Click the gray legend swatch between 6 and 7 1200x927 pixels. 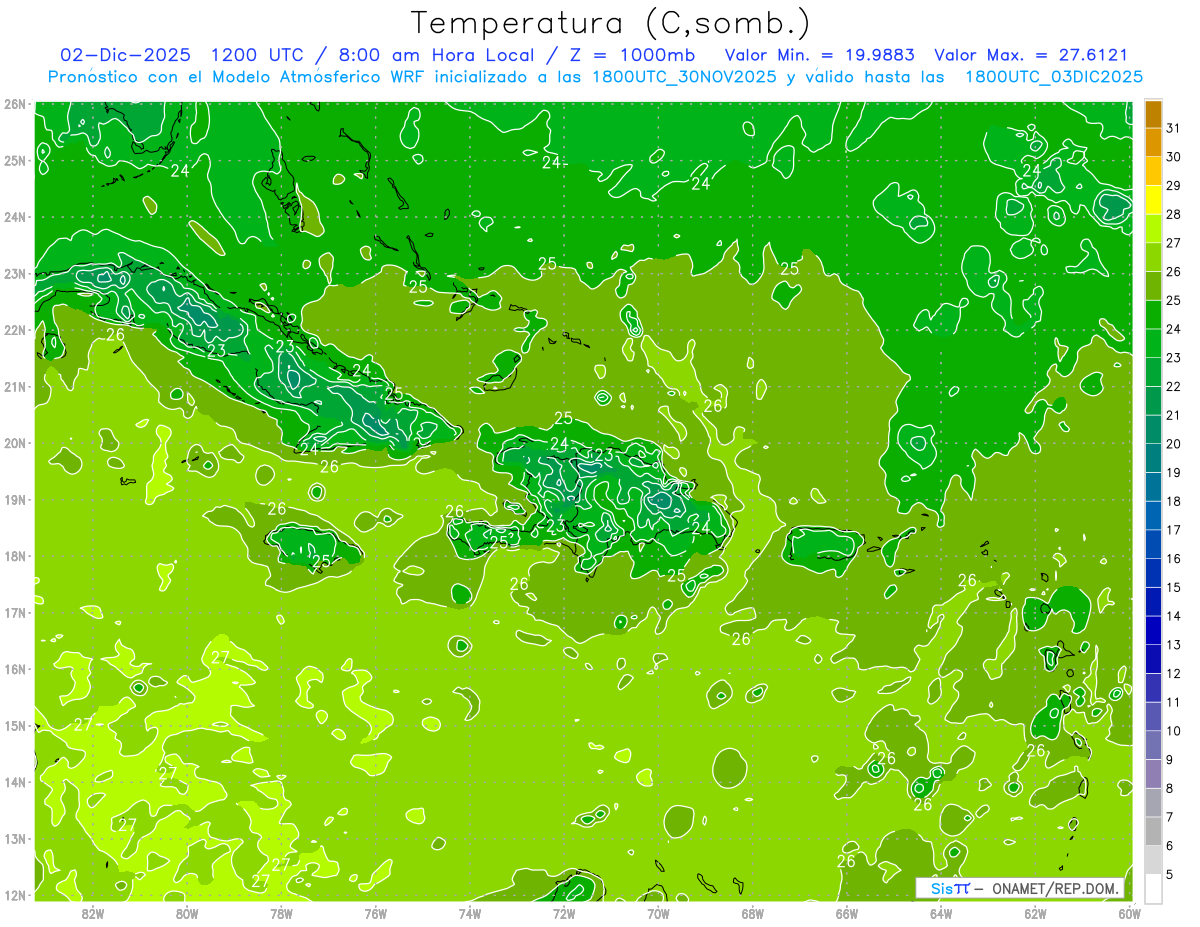pyautogui.click(x=1153, y=831)
